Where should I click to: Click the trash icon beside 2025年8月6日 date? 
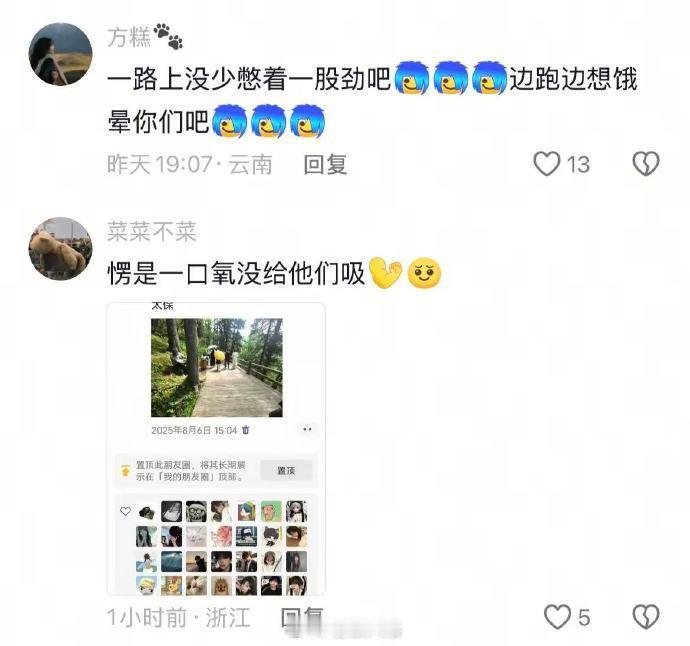pos(246,430)
